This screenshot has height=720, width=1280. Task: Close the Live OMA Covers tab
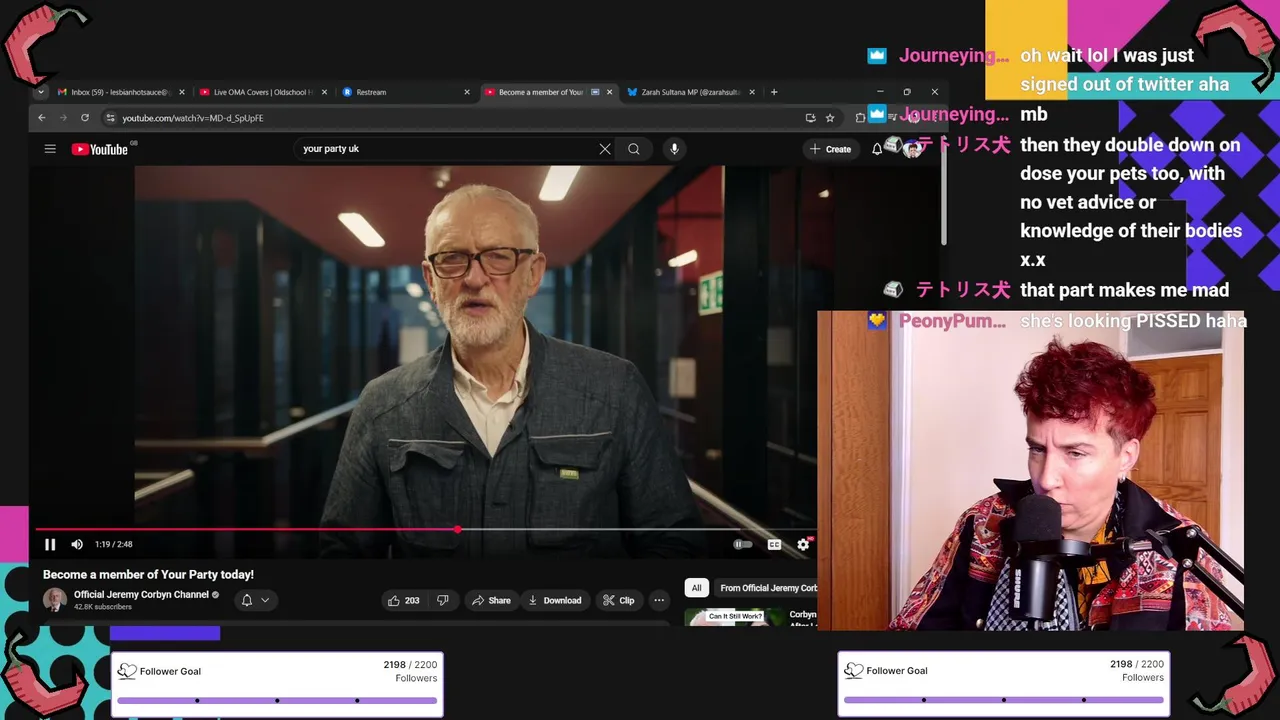click(324, 92)
